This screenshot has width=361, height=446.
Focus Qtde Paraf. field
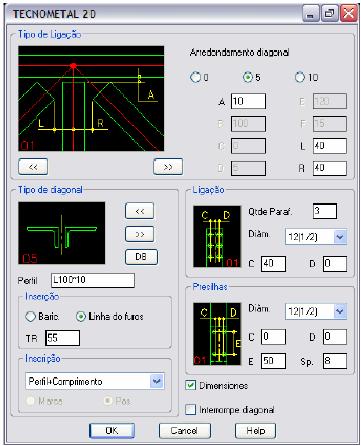click(x=325, y=211)
